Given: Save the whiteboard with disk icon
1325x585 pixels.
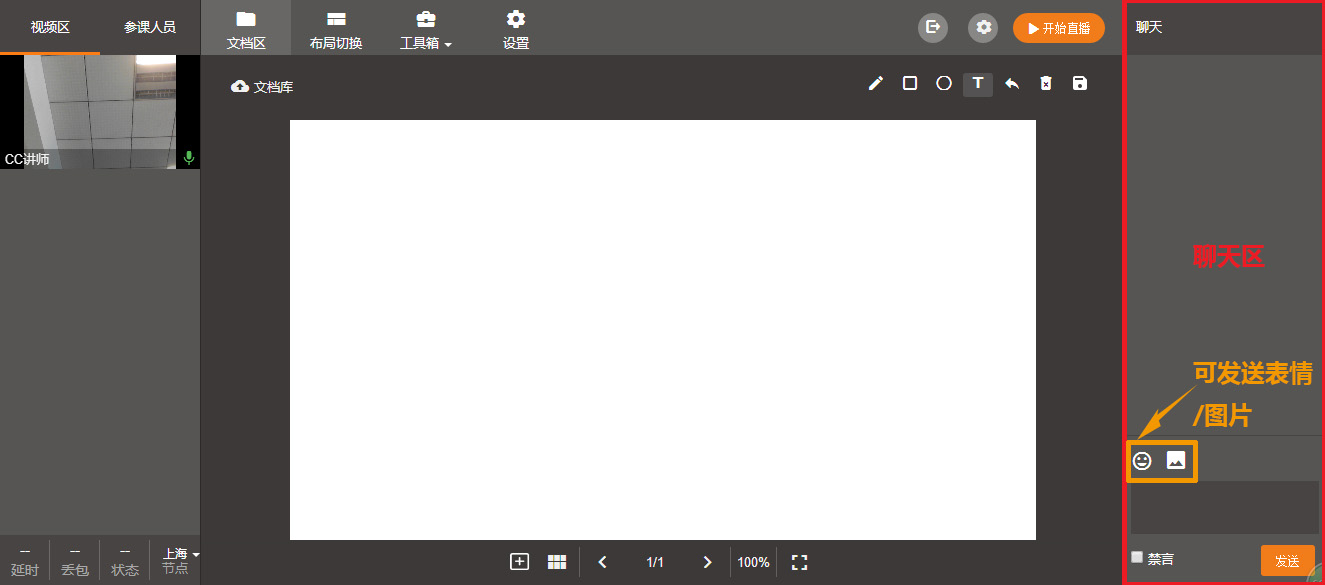Looking at the screenshot, I should (1080, 84).
